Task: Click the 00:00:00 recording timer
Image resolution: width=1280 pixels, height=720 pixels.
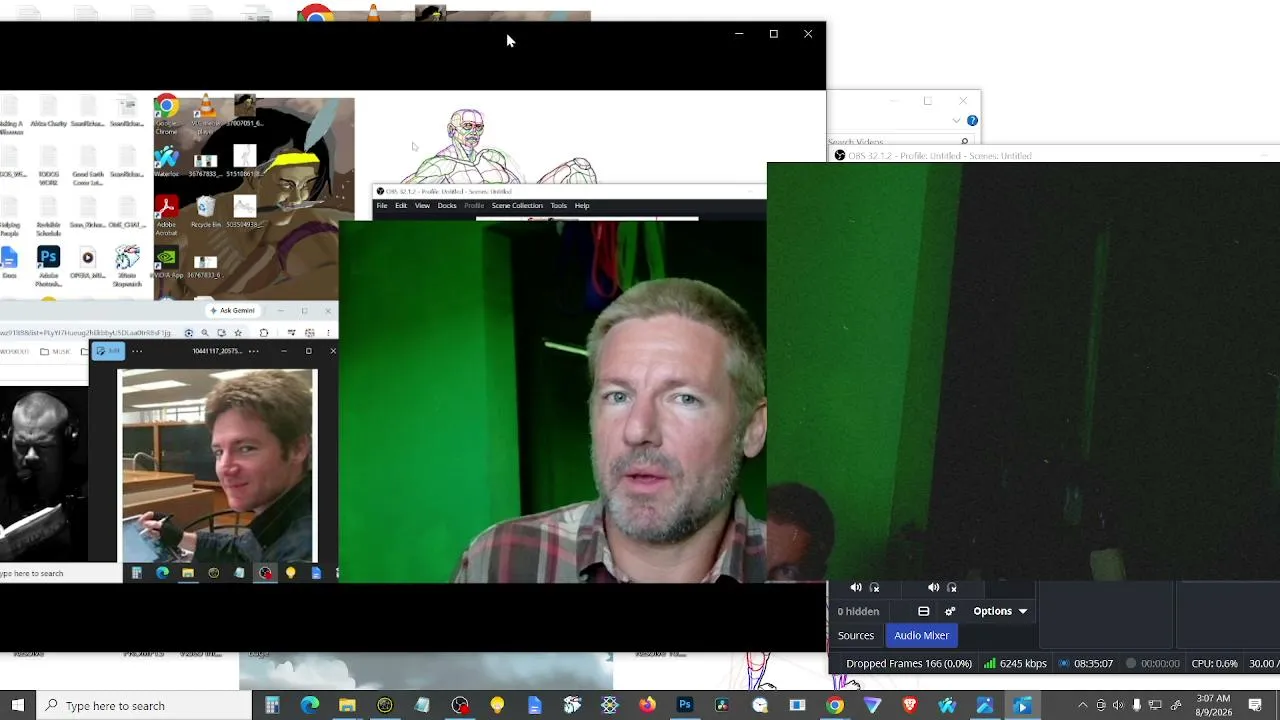Action: tap(1153, 663)
